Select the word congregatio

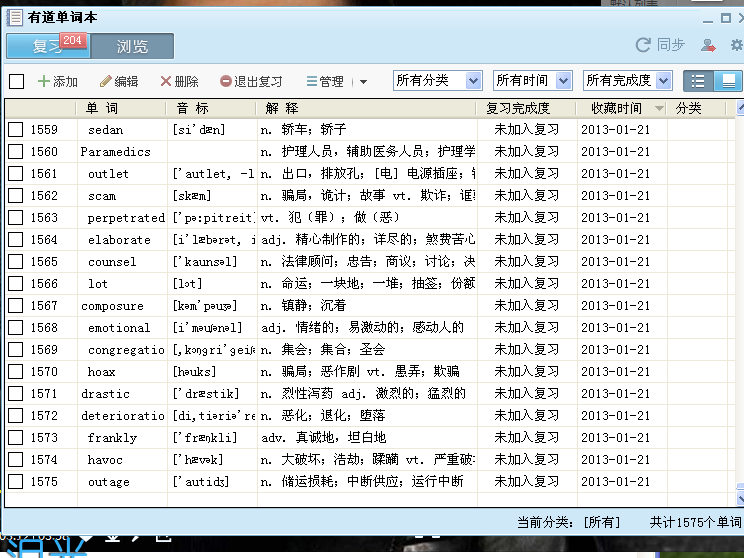[126, 350]
